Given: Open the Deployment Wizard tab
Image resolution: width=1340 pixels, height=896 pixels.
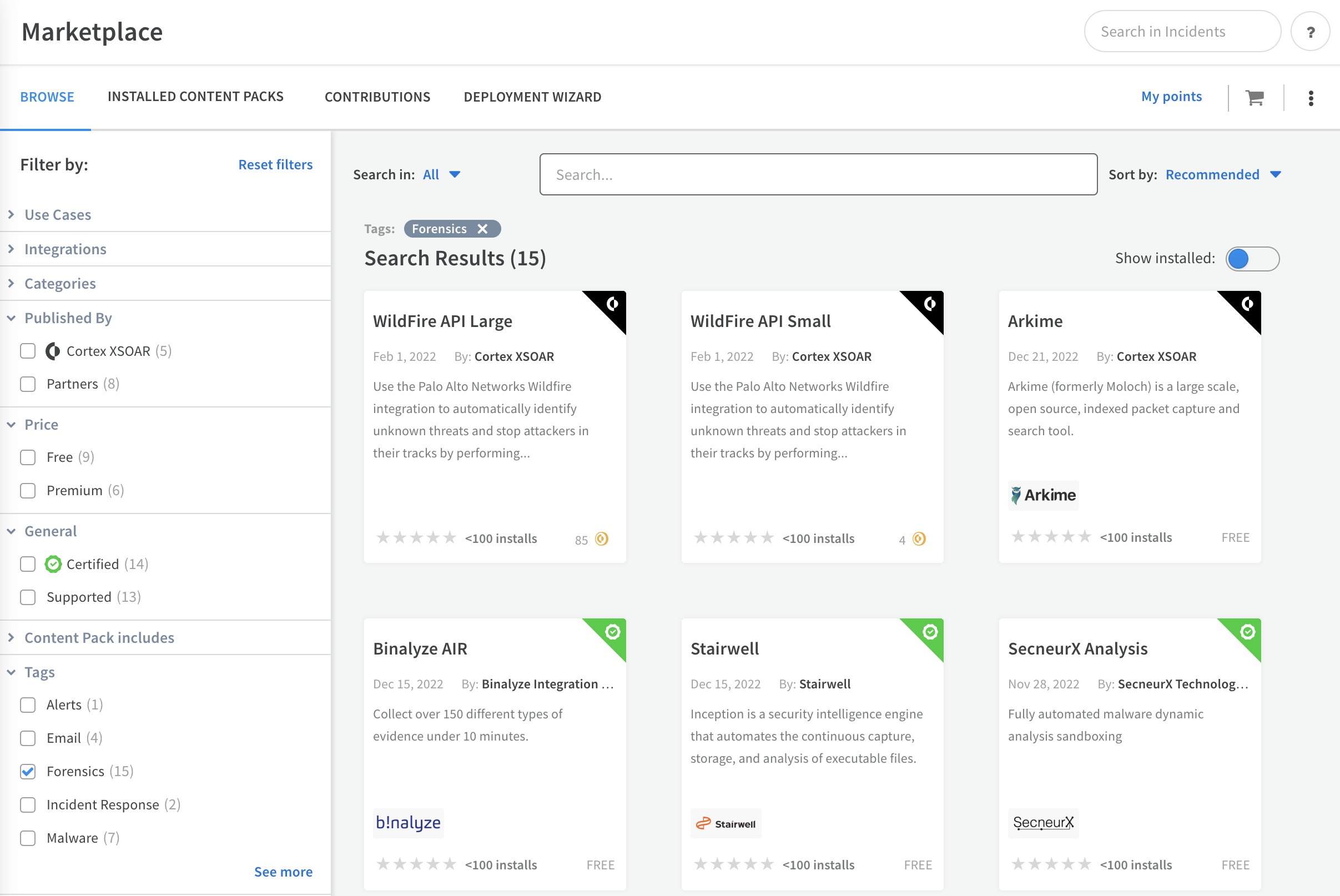Looking at the screenshot, I should (x=532, y=97).
